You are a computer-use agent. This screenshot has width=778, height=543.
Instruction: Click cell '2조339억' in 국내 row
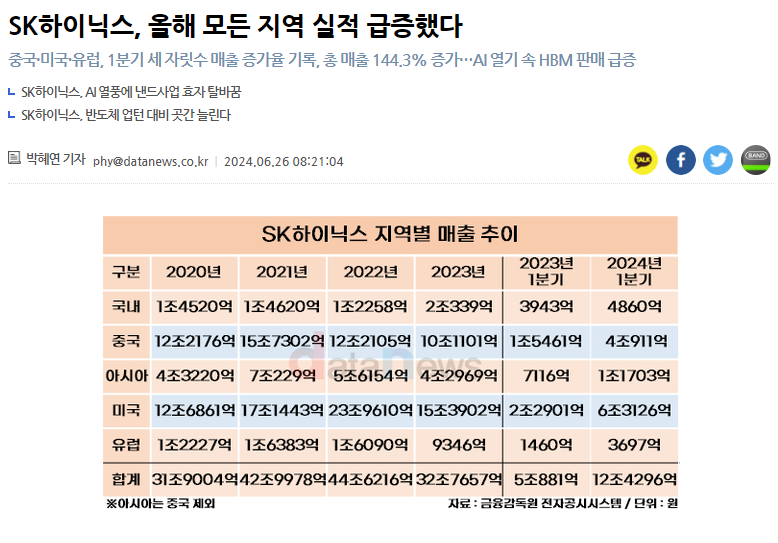coord(458,306)
